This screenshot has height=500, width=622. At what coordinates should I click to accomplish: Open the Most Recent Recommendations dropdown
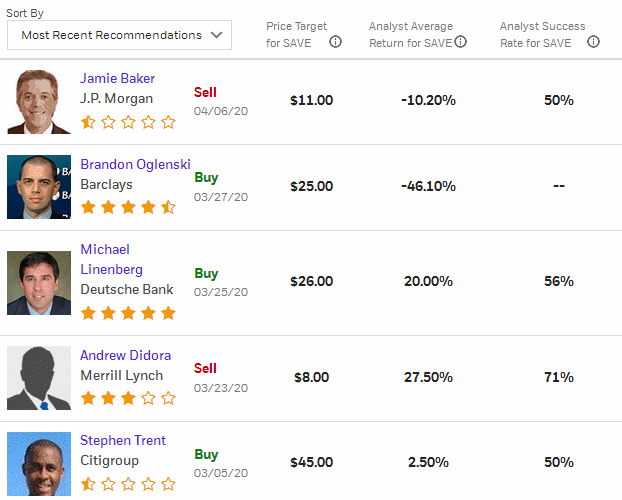119,35
